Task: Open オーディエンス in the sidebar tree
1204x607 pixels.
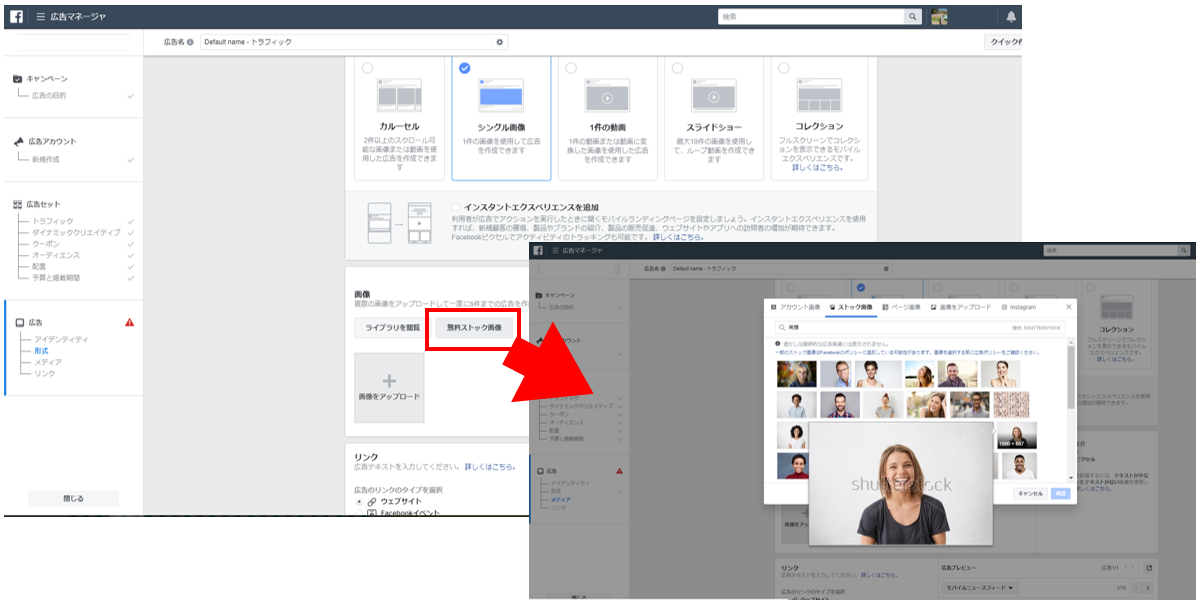Action: click(x=56, y=255)
